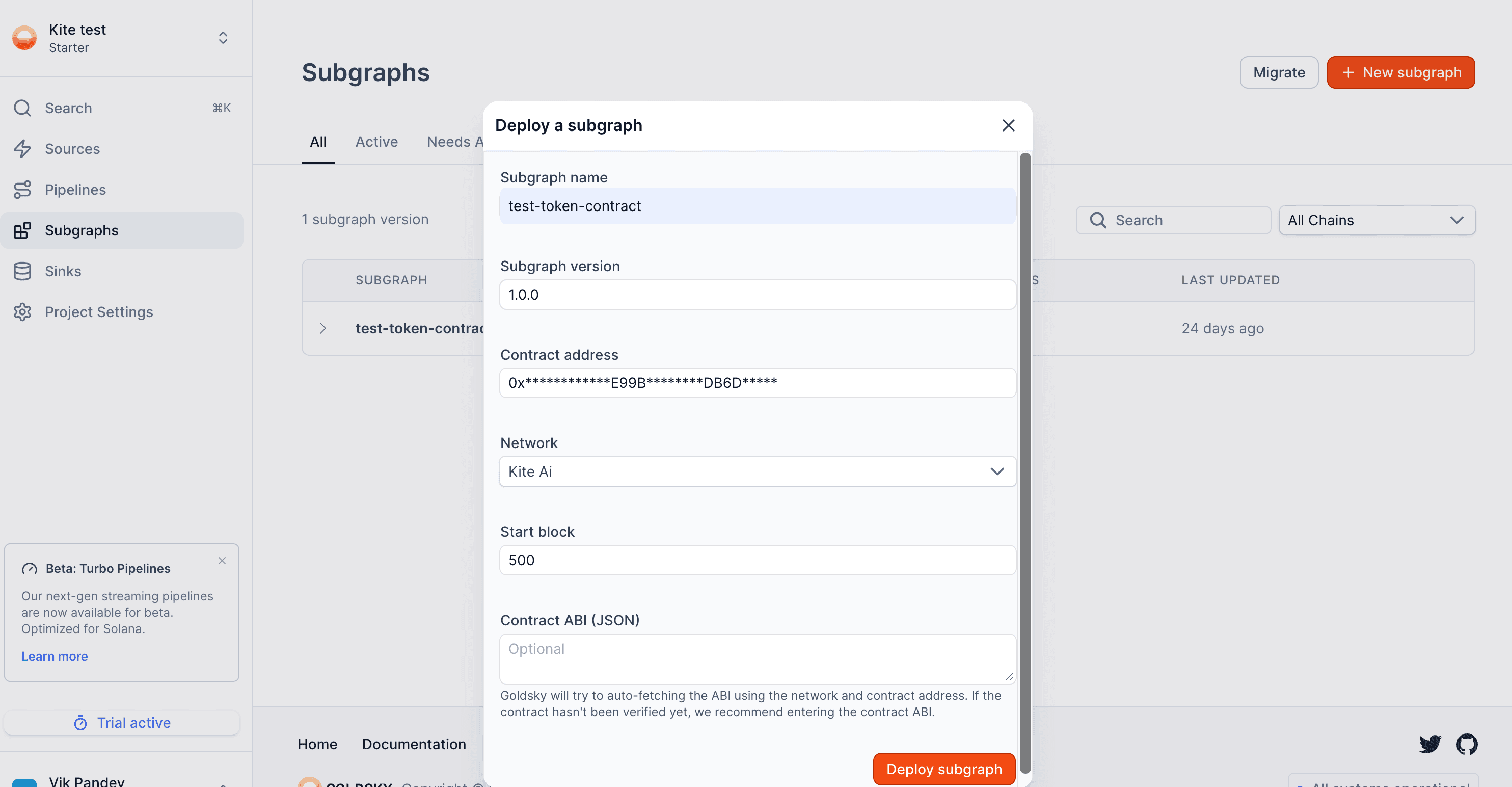This screenshot has width=1512, height=787.
Task: Click the Sinks database icon
Action: [x=22, y=271]
